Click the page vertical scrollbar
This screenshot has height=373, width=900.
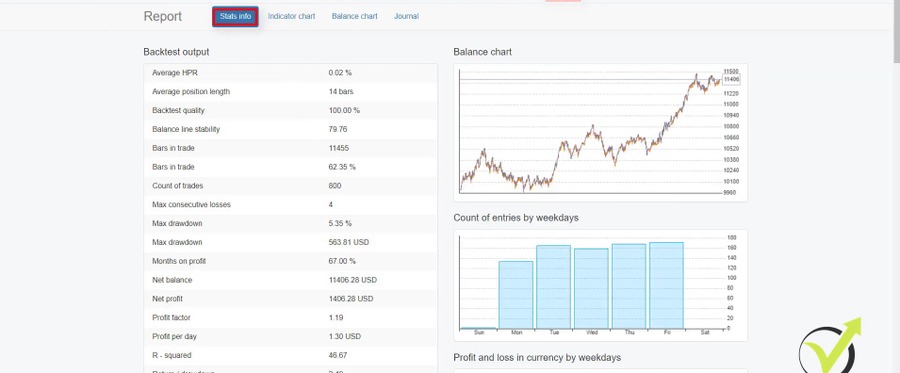tap(897, 186)
